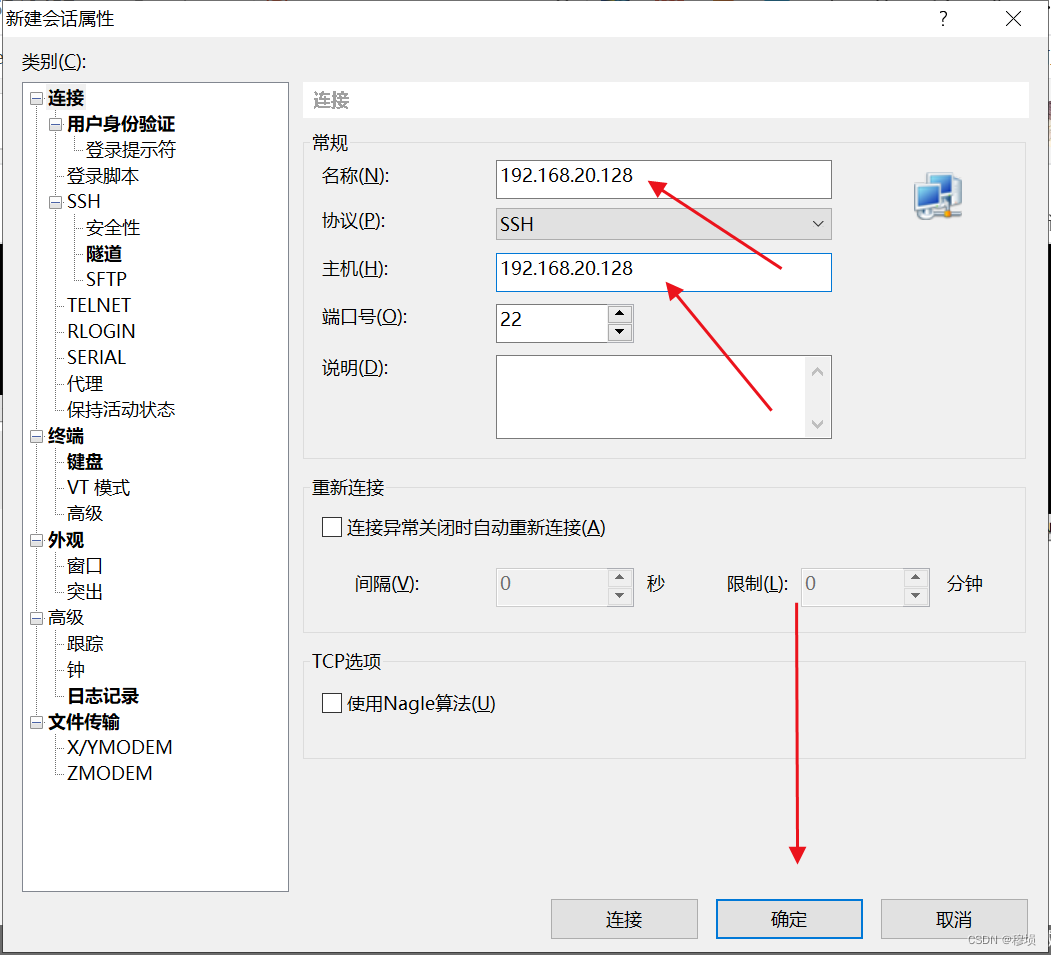The image size is (1051, 955).
Task: Open help via the question mark icon
Action: pos(942,18)
